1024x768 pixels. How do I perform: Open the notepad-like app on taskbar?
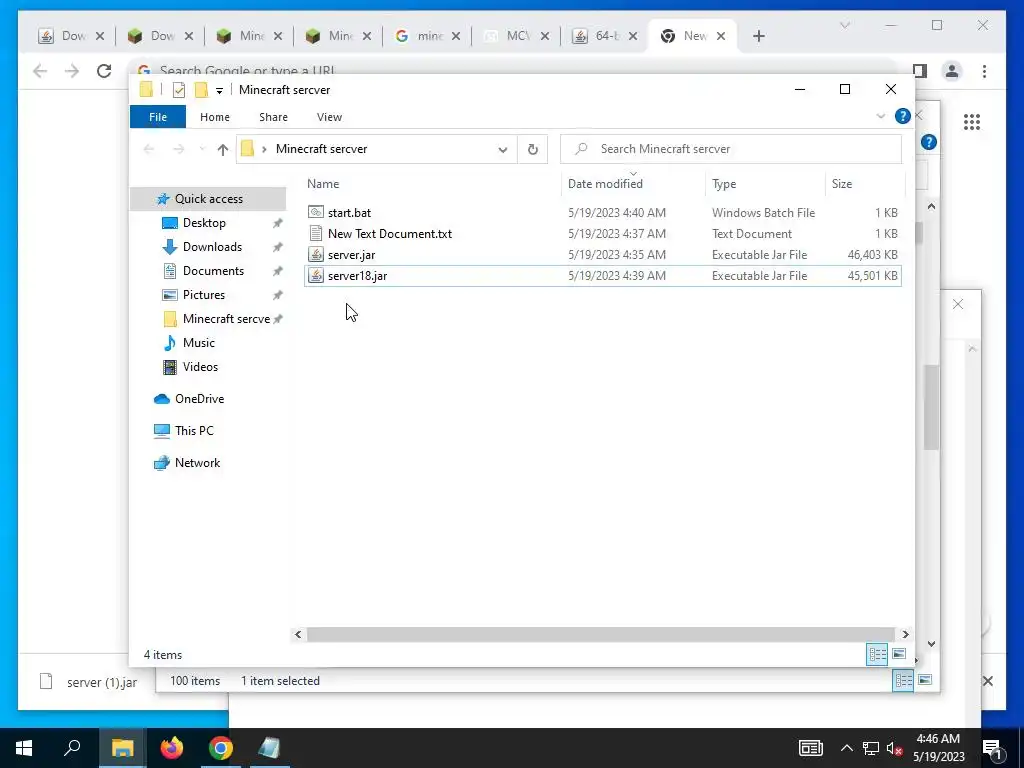click(269, 748)
